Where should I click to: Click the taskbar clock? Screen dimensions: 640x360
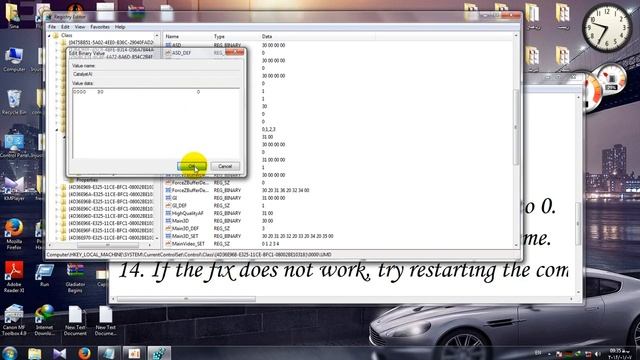click(x=619, y=354)
